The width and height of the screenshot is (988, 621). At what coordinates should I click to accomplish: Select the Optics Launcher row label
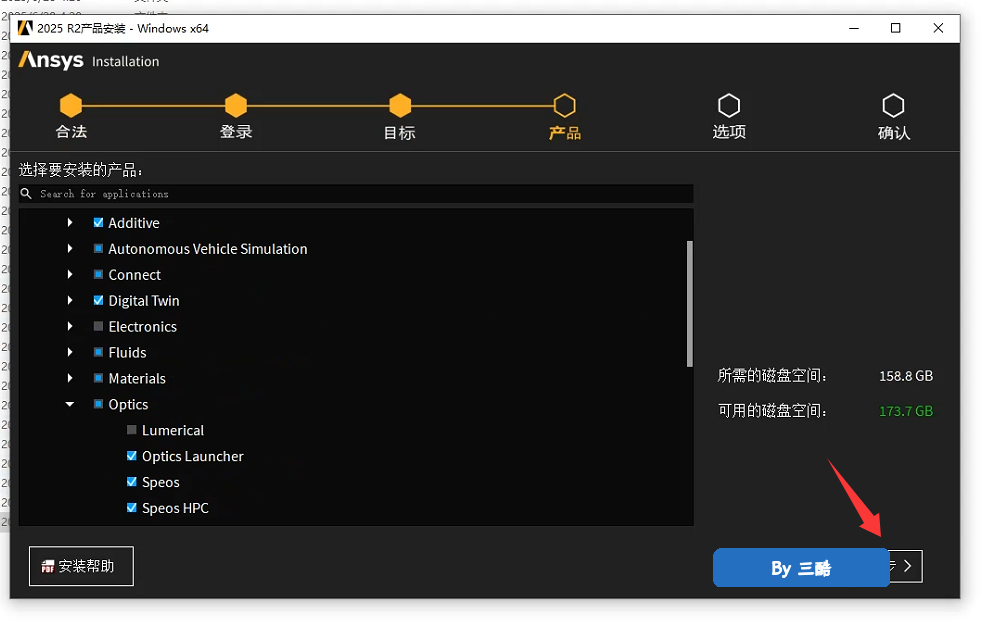(193, 457)
